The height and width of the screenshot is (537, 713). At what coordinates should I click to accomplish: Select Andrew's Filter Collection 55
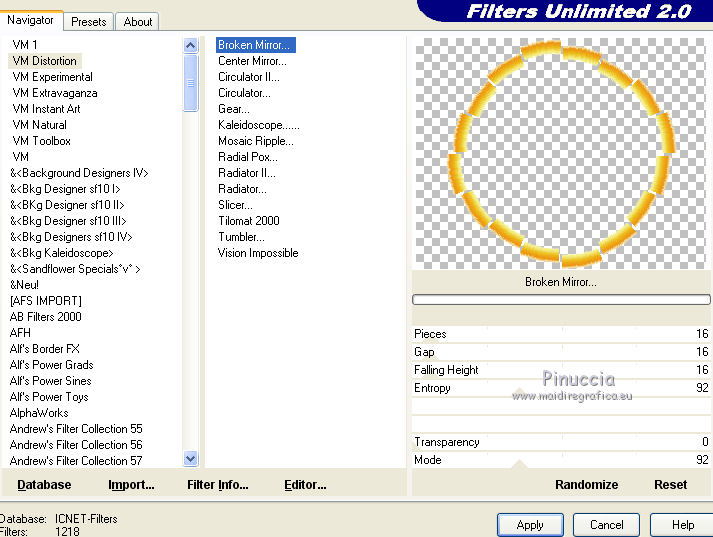(76, 429)
